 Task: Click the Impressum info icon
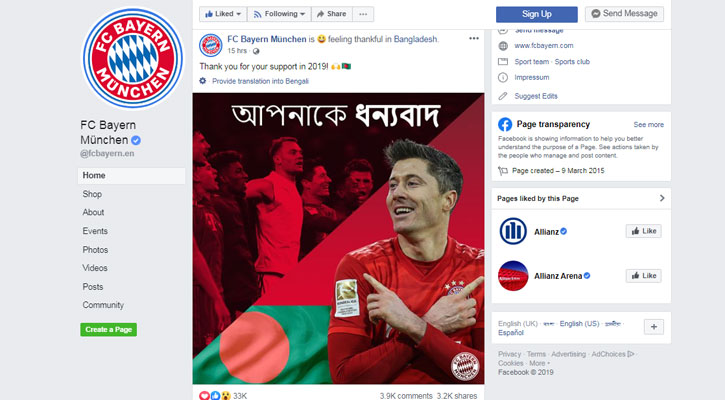(x=503, y=78)
